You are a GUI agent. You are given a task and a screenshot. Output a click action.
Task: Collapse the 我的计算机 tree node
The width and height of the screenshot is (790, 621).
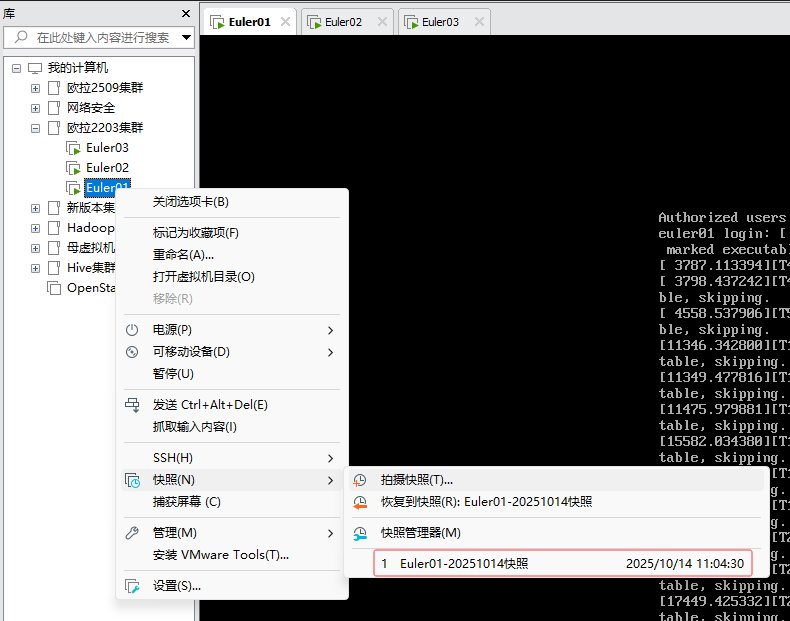point(17,68)
